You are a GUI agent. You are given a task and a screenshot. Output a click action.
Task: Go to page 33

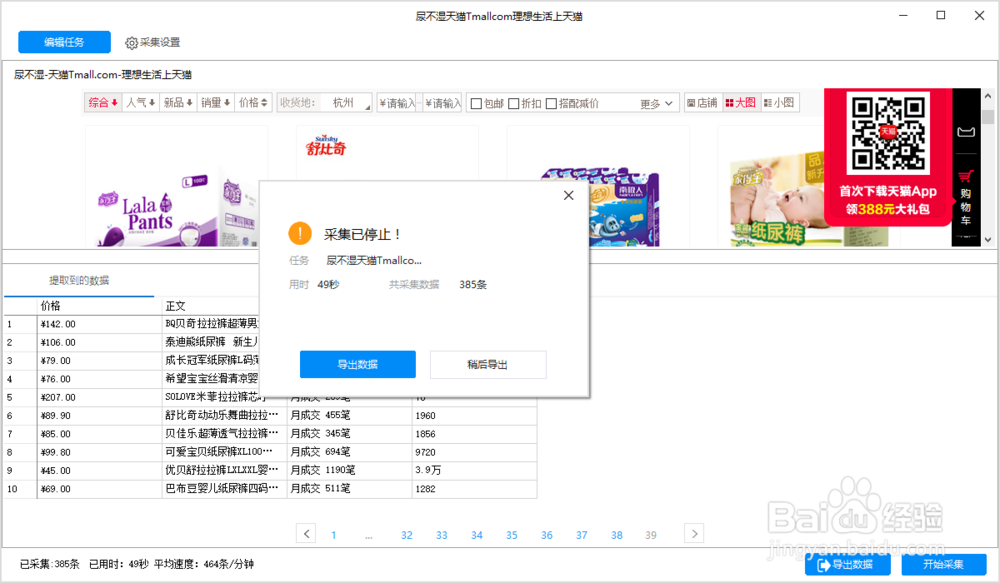pos(441,535)
